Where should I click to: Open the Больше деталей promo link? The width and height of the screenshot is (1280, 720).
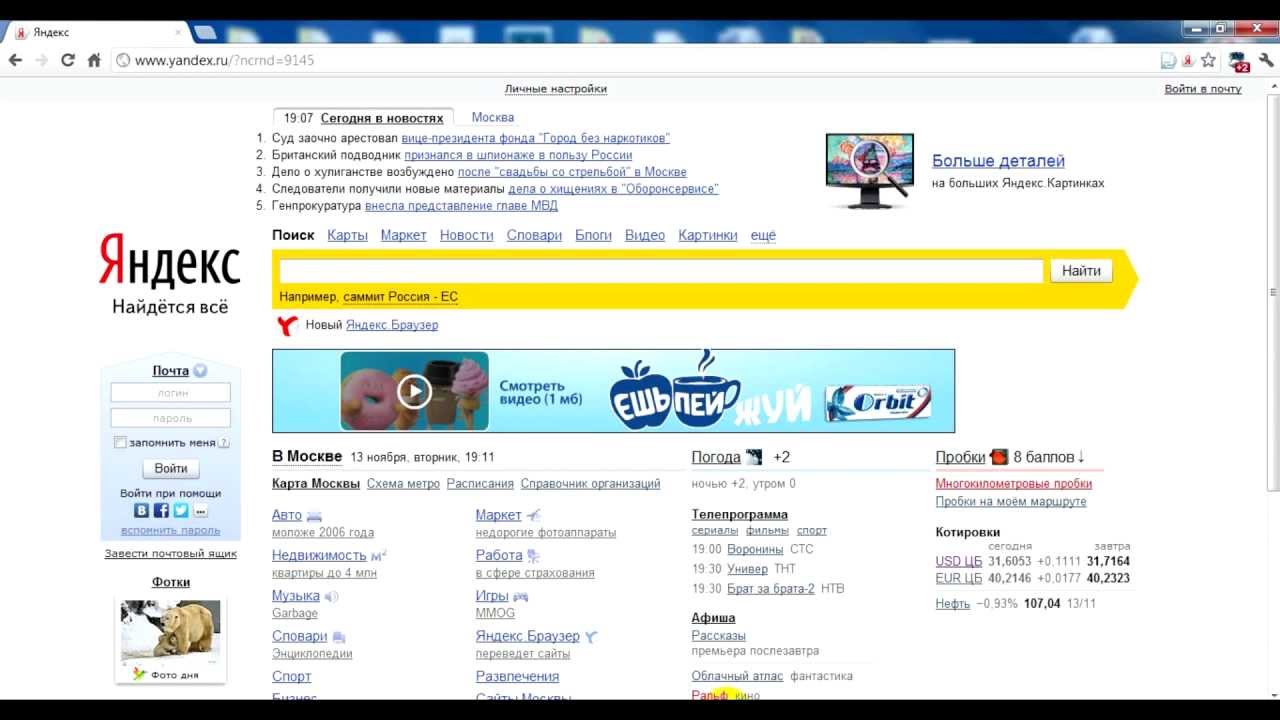pos(998,161)
